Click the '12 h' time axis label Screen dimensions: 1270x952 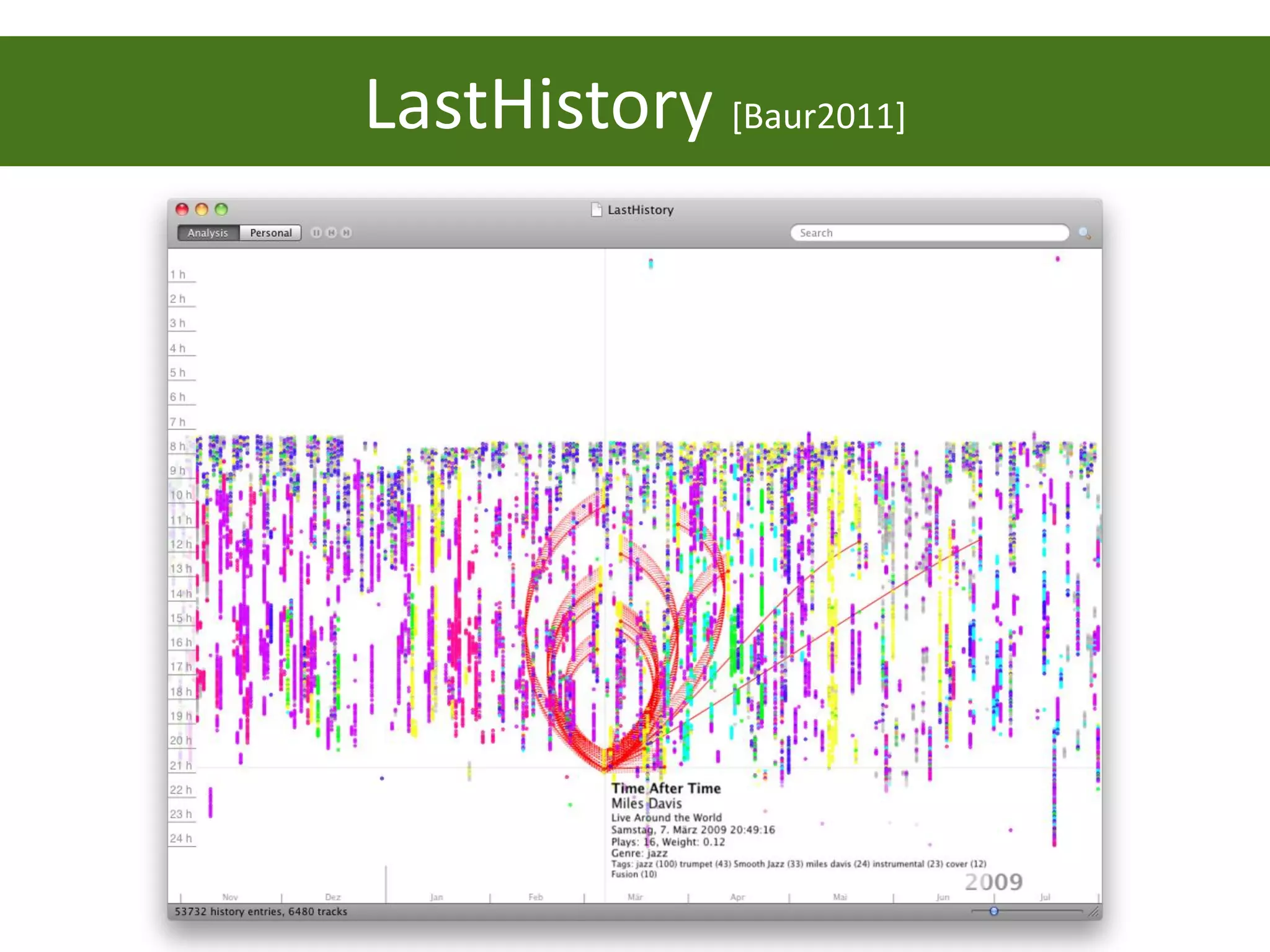tap(181, 544)
